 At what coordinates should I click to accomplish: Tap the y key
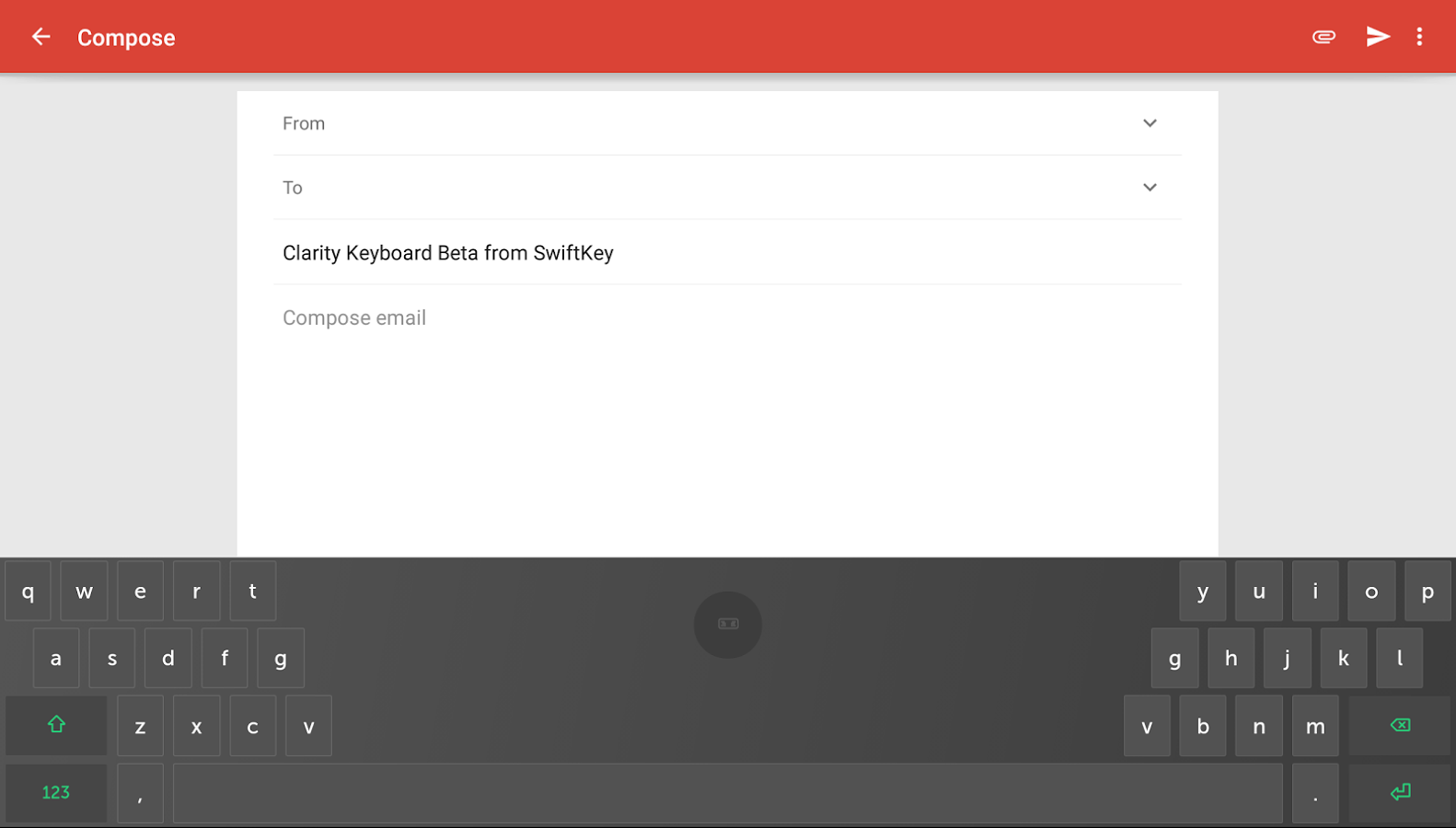1203,591
